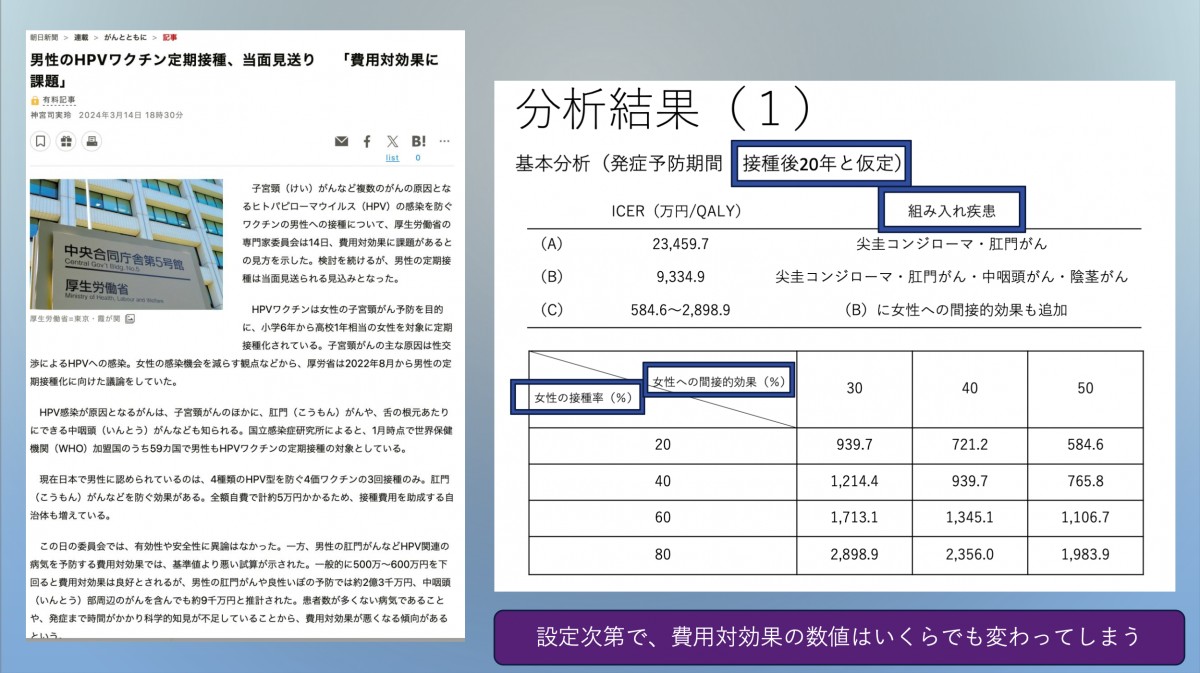Print the article using the printer icon
This screenshot has width=1200, height=673.
(x=93, y=141)
